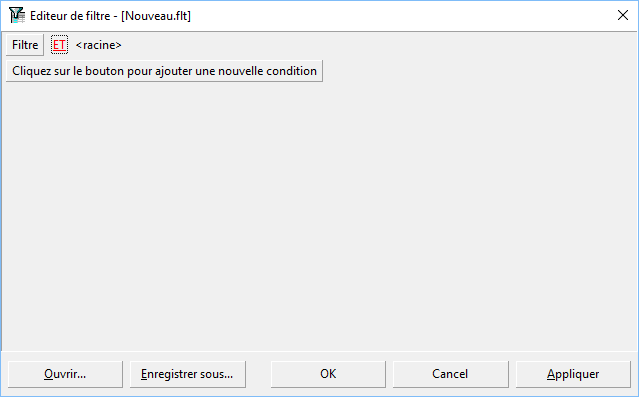Screen dimensions: 639x397
Task: Add a condition via Cliquez sur le bouton
Action: click(164, 71)
